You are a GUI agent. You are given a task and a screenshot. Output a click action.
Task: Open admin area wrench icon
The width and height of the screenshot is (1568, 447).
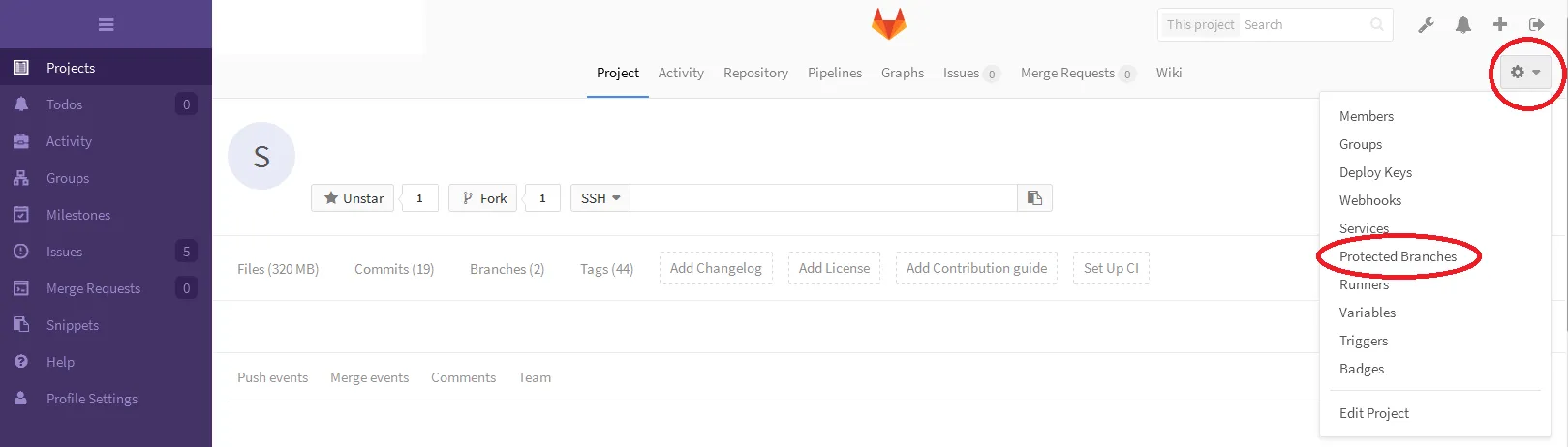click(x=1426, y=25)
